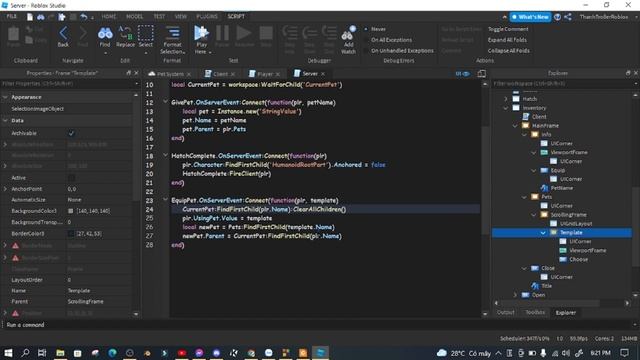This screenshot has width=640, height=360.
Task: Click the weather cloud icon in taskbar
Action: 442,353
